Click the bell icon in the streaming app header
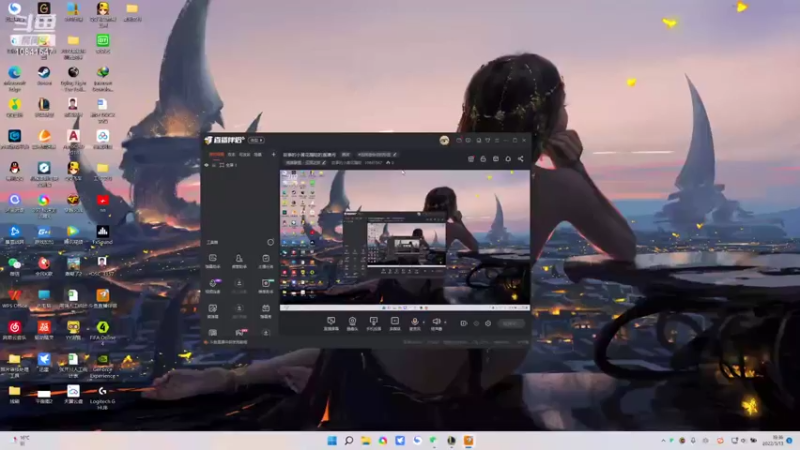 [x=508, y=159]
